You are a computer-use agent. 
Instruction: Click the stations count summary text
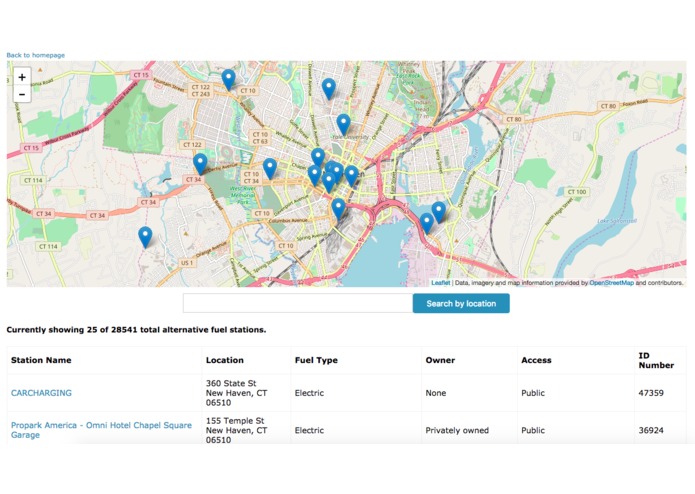click(136, 330)
